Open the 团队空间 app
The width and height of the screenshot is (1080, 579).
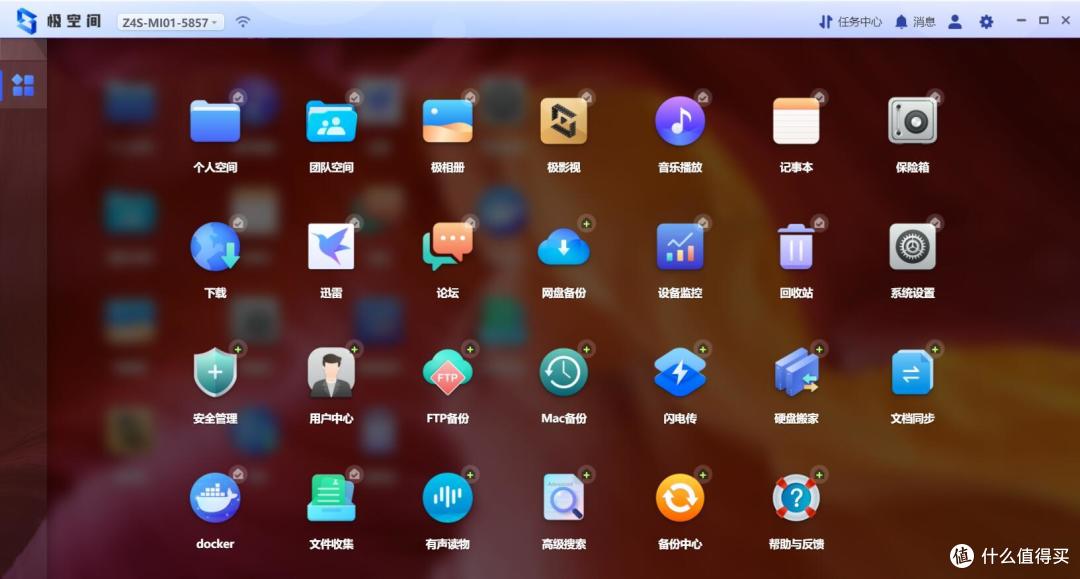(331, 122)
